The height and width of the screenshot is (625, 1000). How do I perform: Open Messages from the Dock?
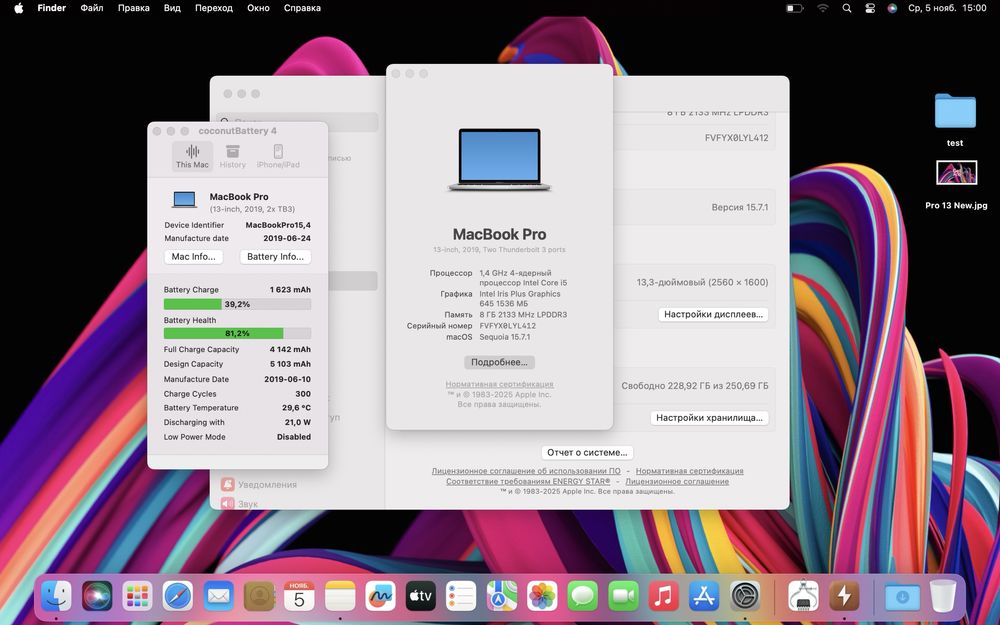(x=583, y=596)
